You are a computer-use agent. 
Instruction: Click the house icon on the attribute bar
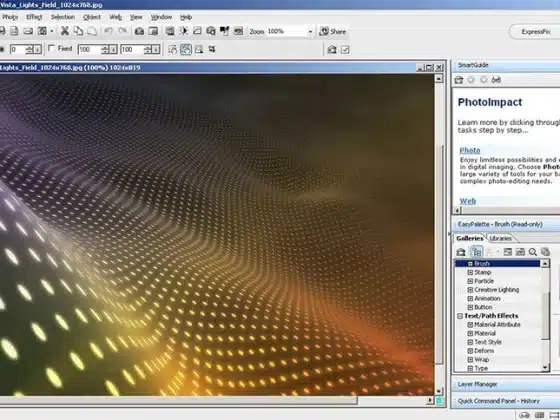332,50
